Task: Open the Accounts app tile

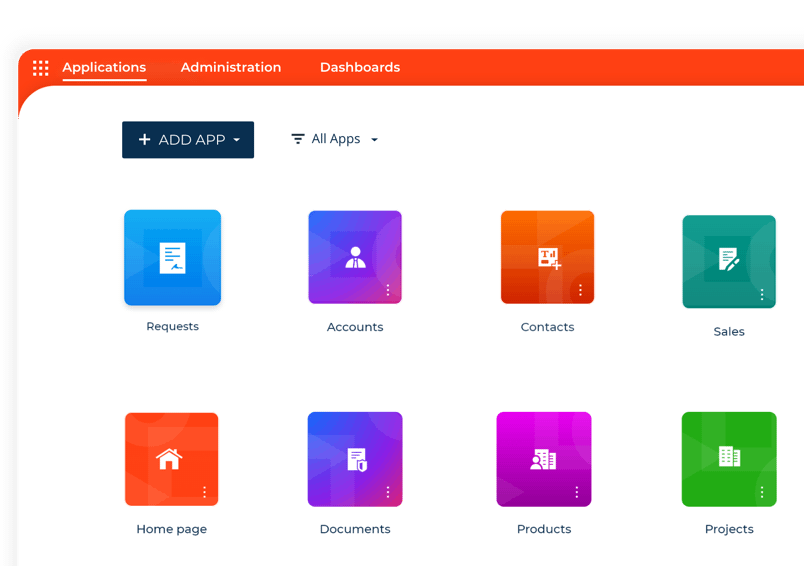Action: pos(355,257)
